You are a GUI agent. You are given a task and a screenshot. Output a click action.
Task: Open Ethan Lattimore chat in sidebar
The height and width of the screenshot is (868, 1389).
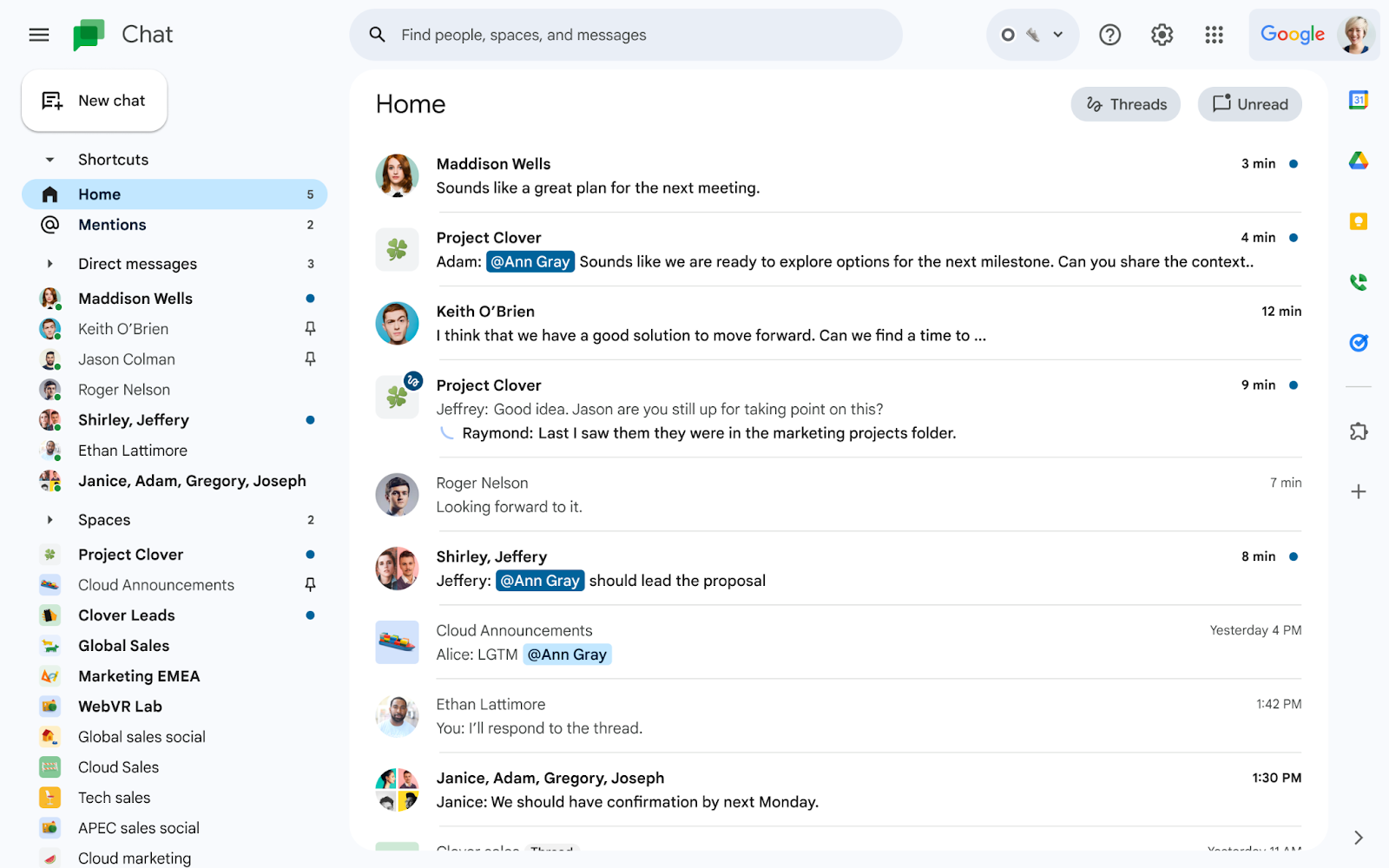point(174,450)
